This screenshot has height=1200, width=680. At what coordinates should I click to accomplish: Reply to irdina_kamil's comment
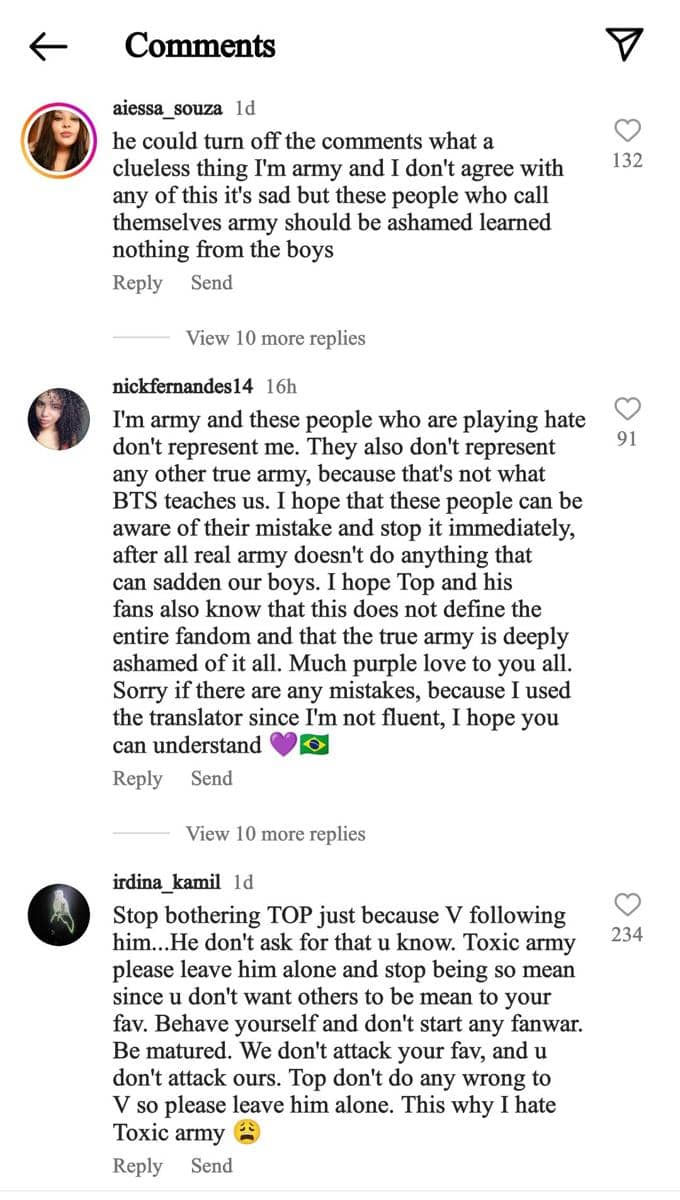coord(138,1166)
